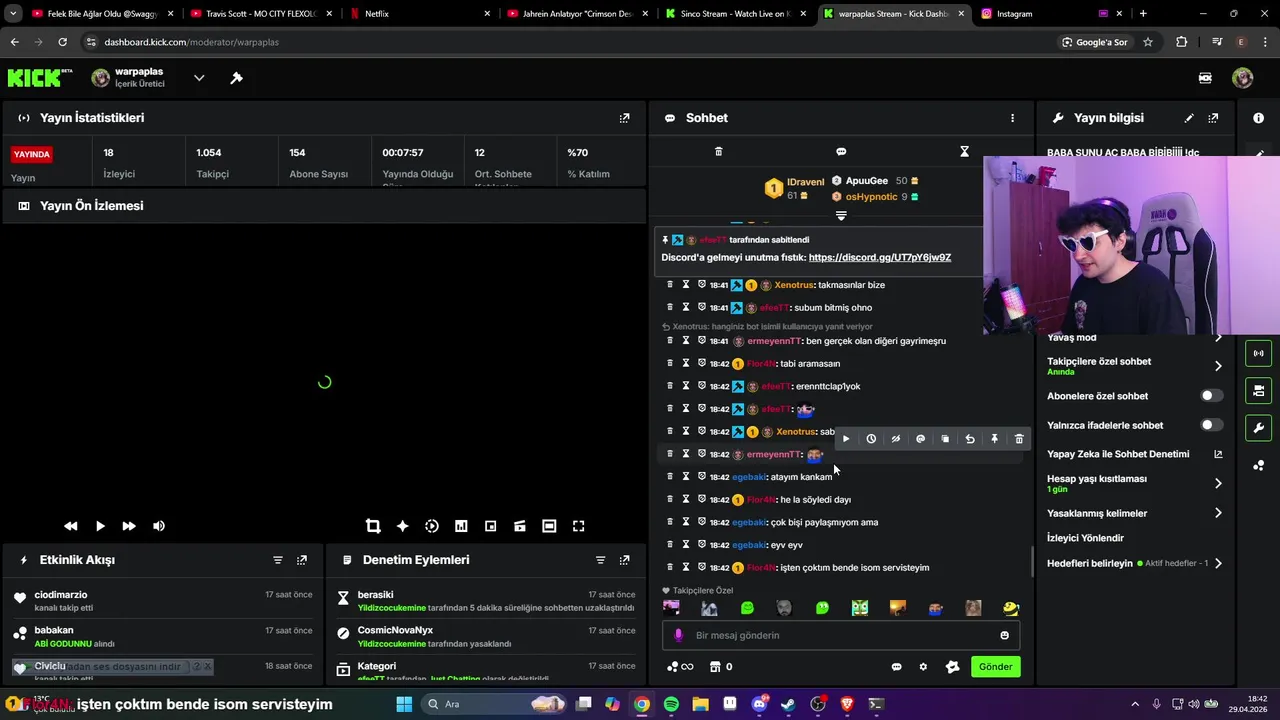Expand the warpaplas channel dropdown
The image size is (1280, 720).
tap(199, 78)
